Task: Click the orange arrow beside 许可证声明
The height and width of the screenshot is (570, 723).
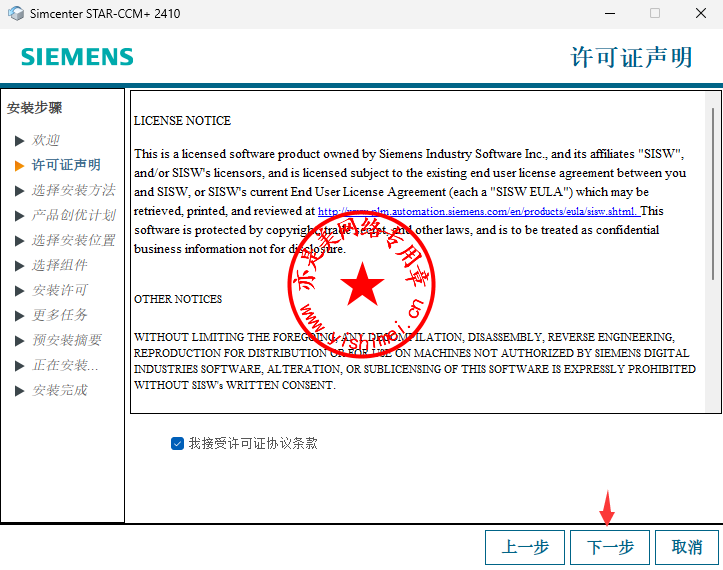Action: tap(19, 166)
